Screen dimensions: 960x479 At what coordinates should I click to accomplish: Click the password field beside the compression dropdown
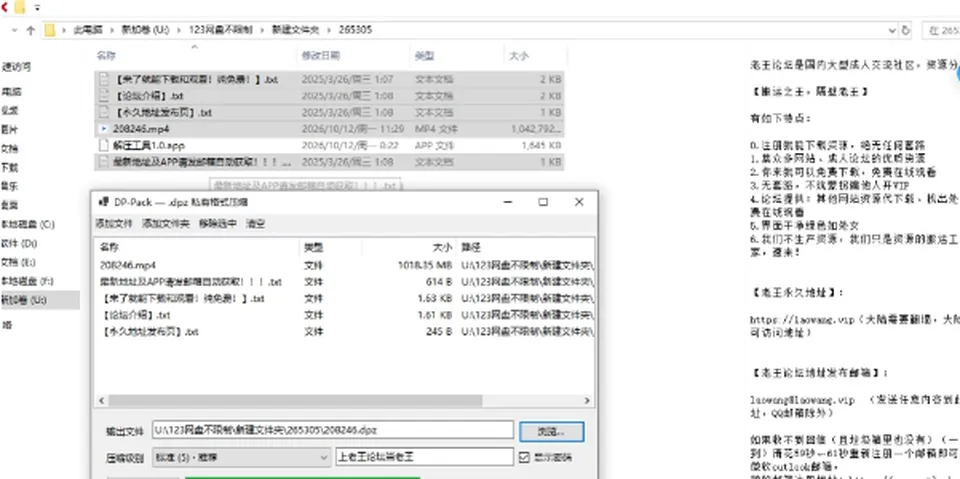(424, 457)
